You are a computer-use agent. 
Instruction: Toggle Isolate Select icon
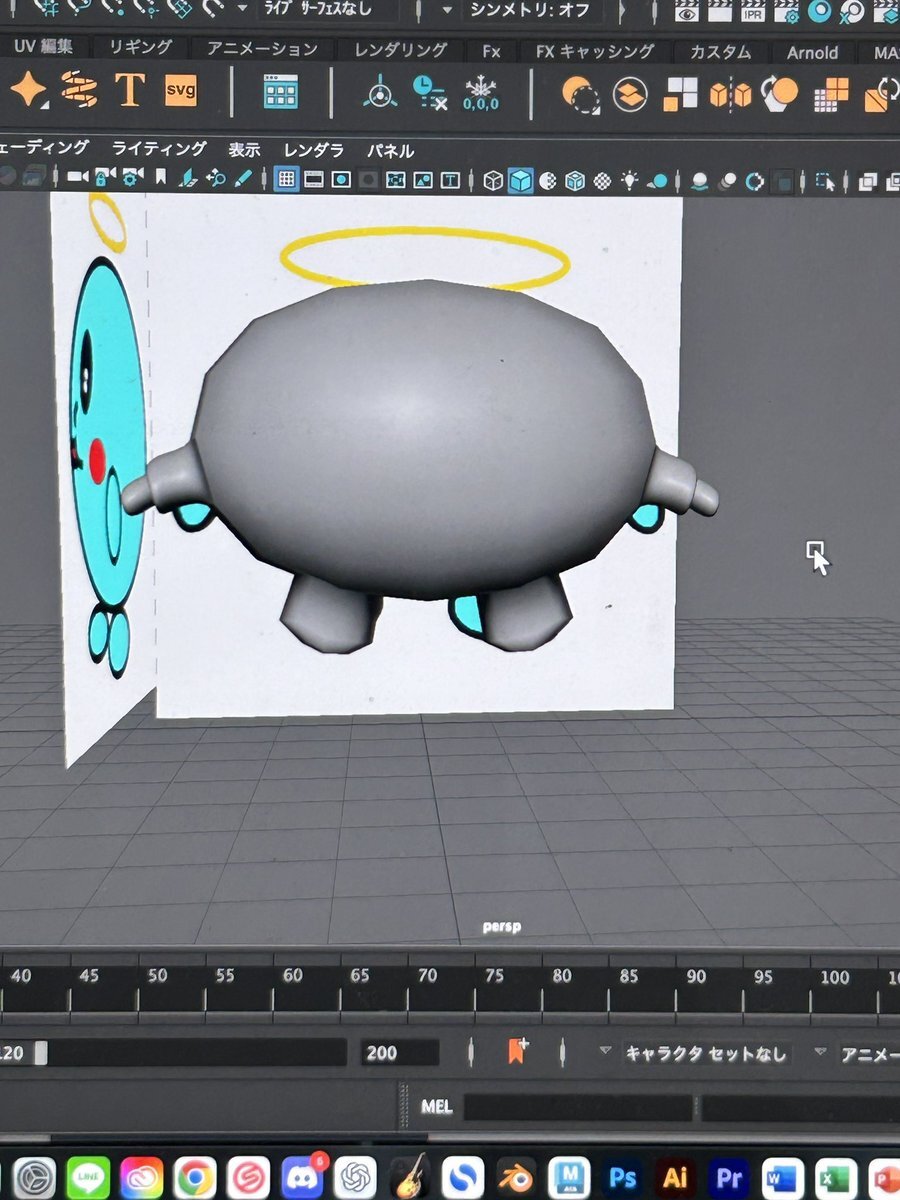tap(825, 182)
